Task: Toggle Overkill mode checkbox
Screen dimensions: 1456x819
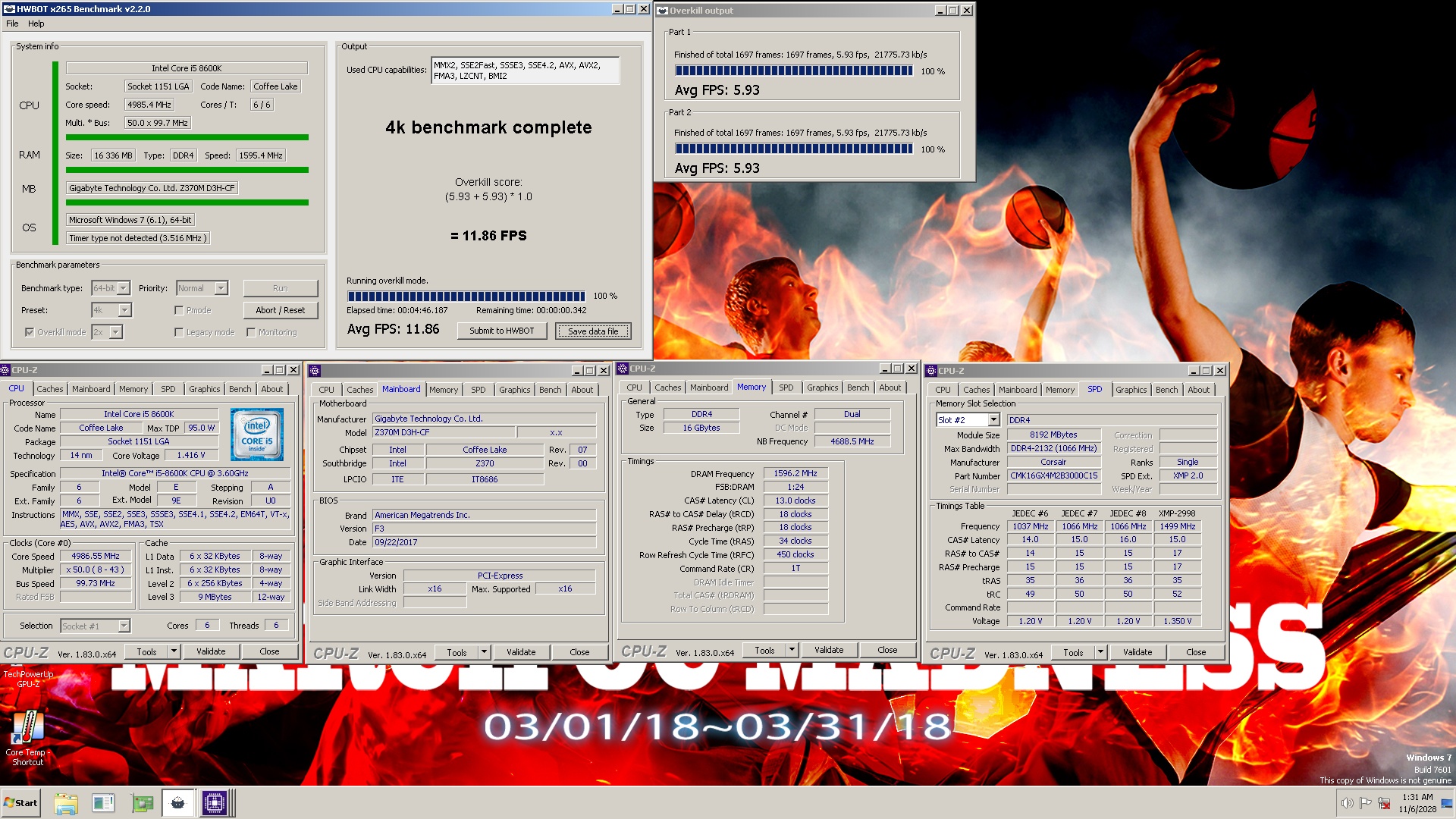Action: coord(30,332)
